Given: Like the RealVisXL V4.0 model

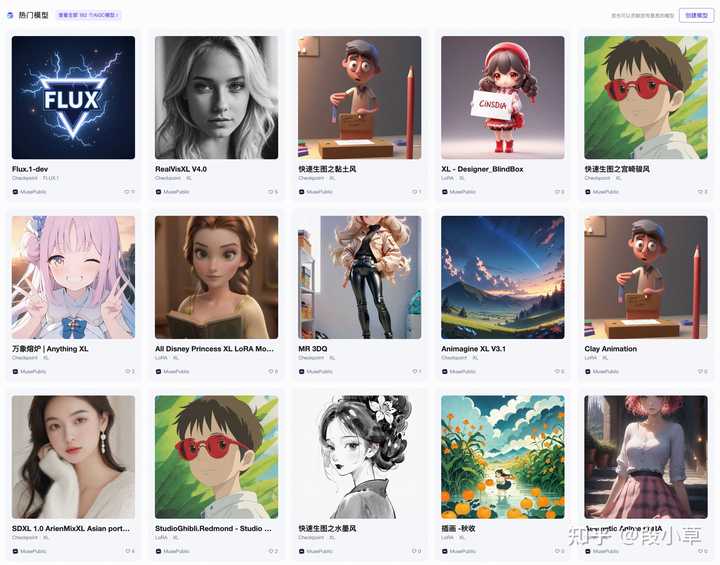Looking at the screenshot, I should tap(270, 192).
